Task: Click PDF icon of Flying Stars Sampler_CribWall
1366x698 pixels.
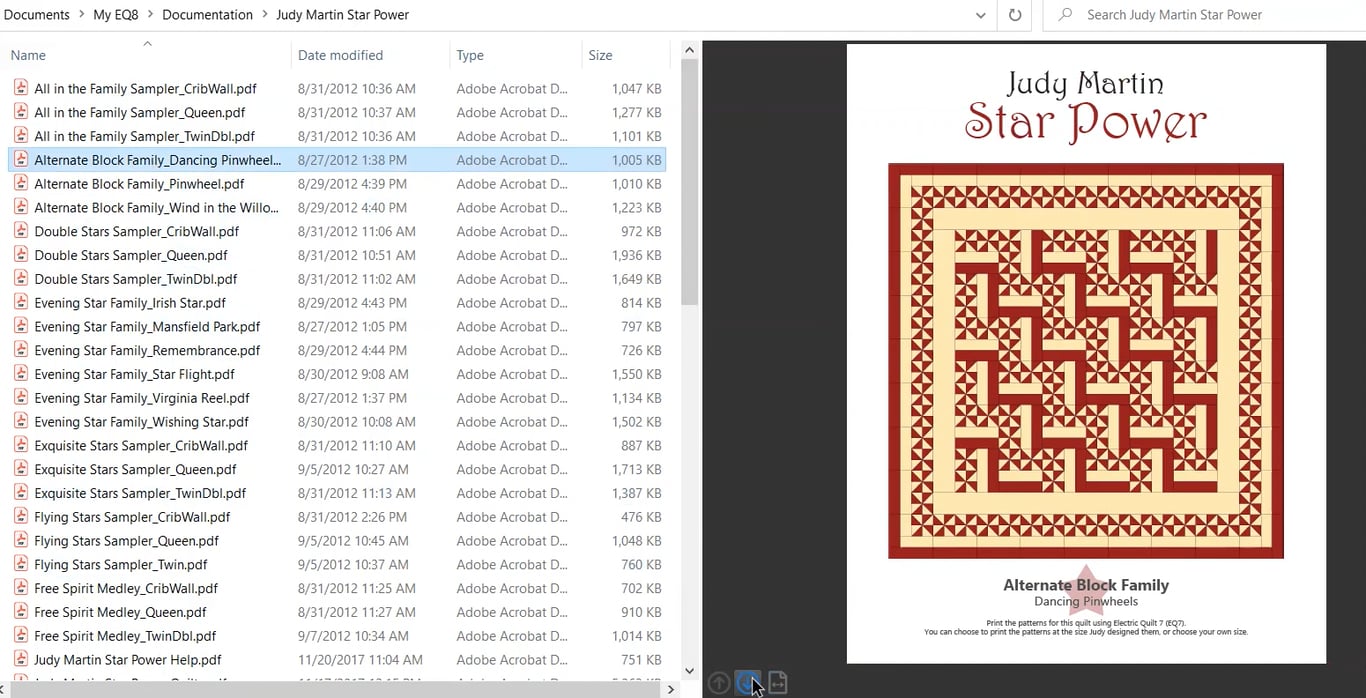Action: click(x=21, y=517)
